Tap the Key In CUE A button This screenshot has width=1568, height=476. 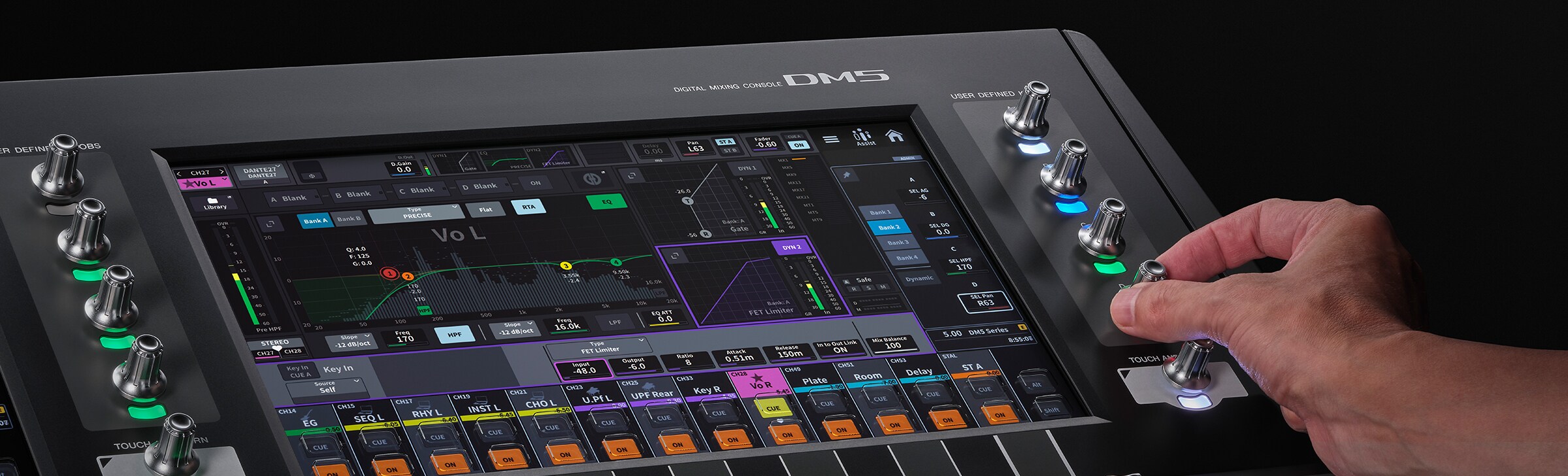tap(298, 371)
